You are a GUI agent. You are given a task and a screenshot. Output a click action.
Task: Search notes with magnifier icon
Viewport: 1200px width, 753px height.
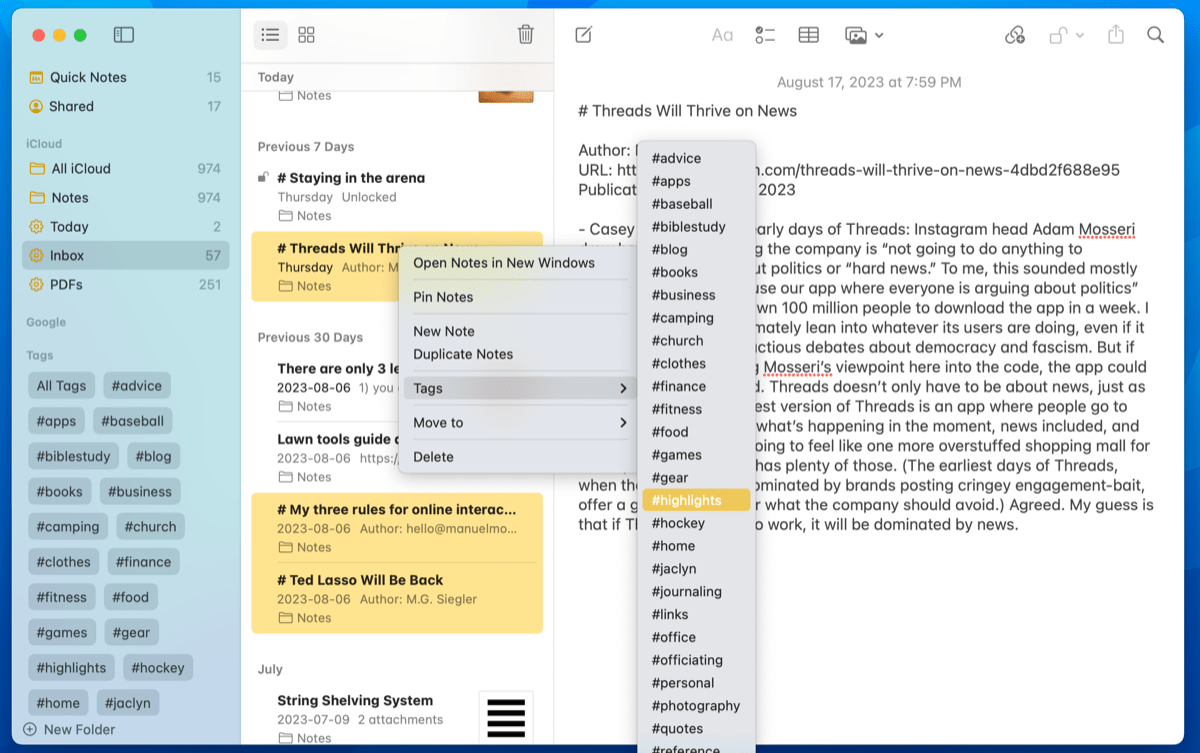pos(1156,35)
